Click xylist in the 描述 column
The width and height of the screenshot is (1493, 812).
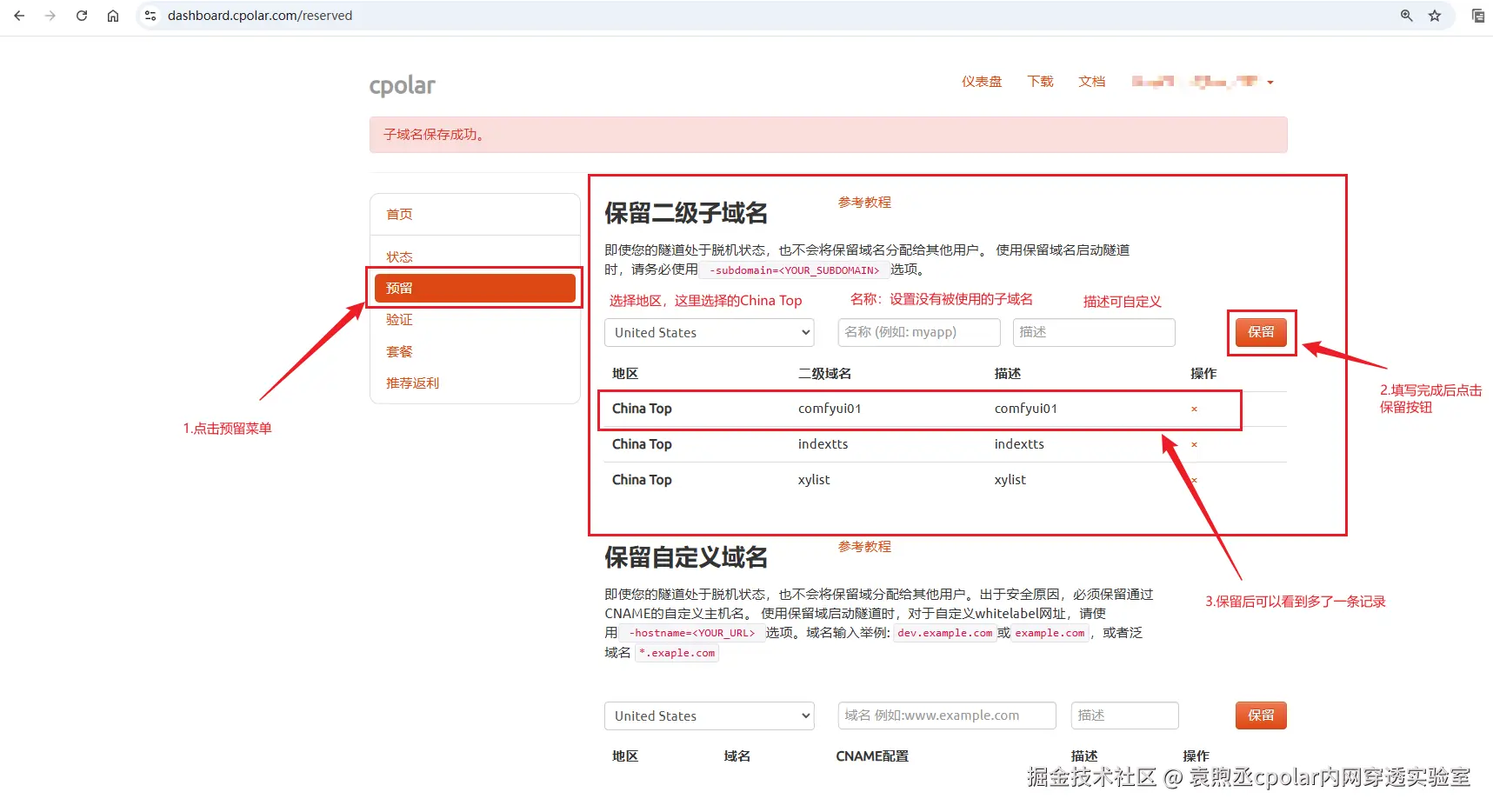click(1010, 480)
